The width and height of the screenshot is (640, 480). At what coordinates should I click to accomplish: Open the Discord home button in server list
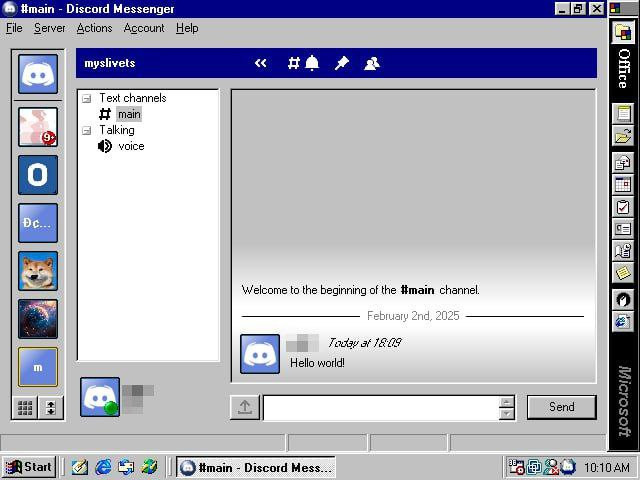point(38,74)
